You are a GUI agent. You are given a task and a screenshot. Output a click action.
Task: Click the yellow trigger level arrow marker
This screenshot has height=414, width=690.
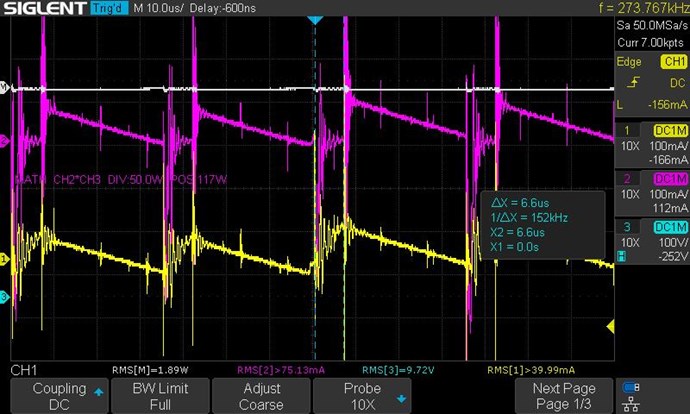pyautogui.click(x=610, y=327)
